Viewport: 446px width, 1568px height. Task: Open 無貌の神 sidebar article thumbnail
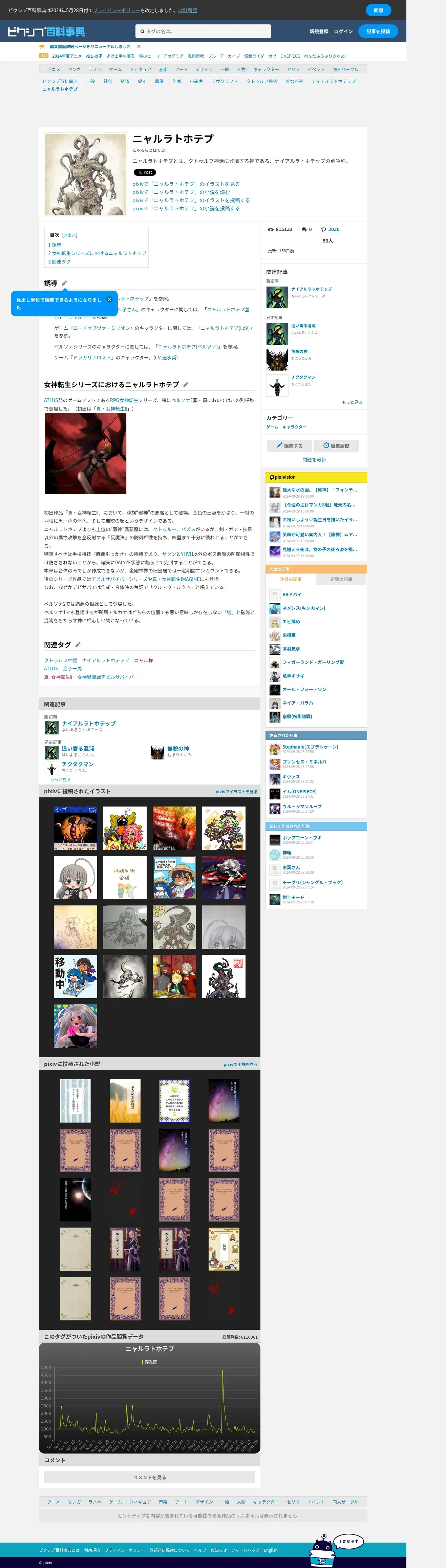[x=277, y=360]
